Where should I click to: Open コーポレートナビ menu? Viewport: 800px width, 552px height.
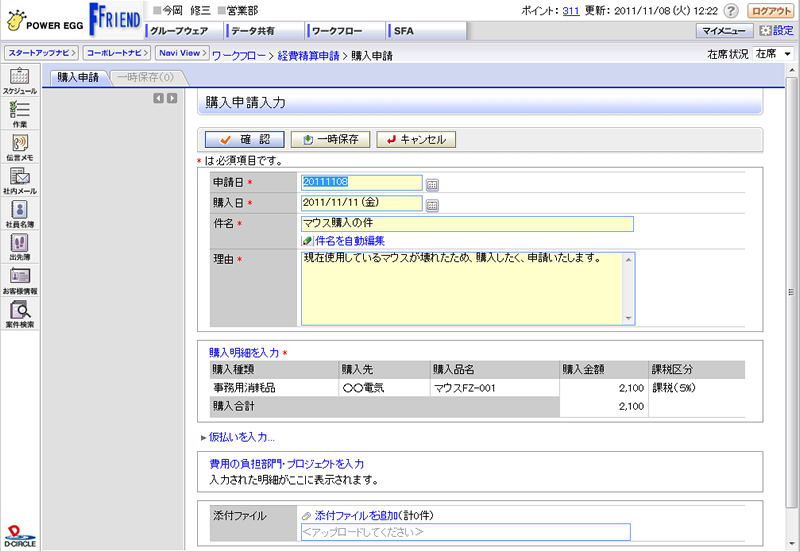coord(117,53)
